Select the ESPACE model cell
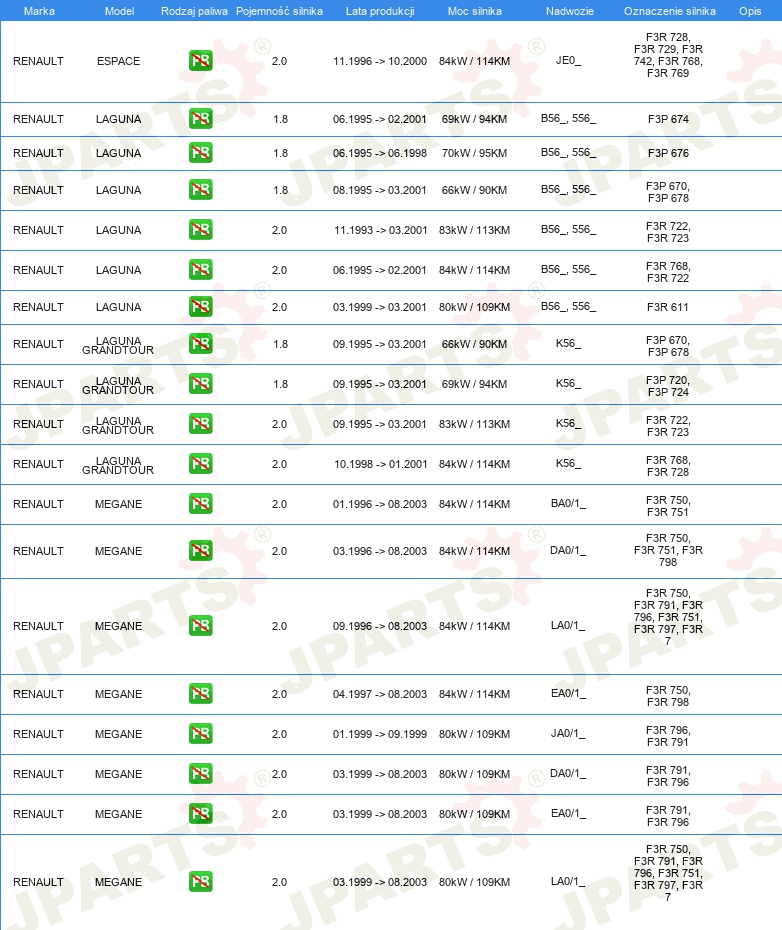Screen dimensions: 782x930 coord(119,61)
